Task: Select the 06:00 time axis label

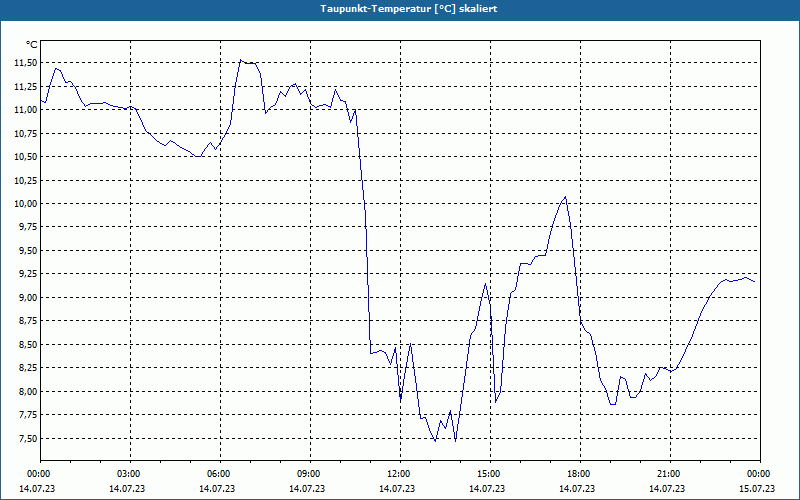Action: pos(217,474)
